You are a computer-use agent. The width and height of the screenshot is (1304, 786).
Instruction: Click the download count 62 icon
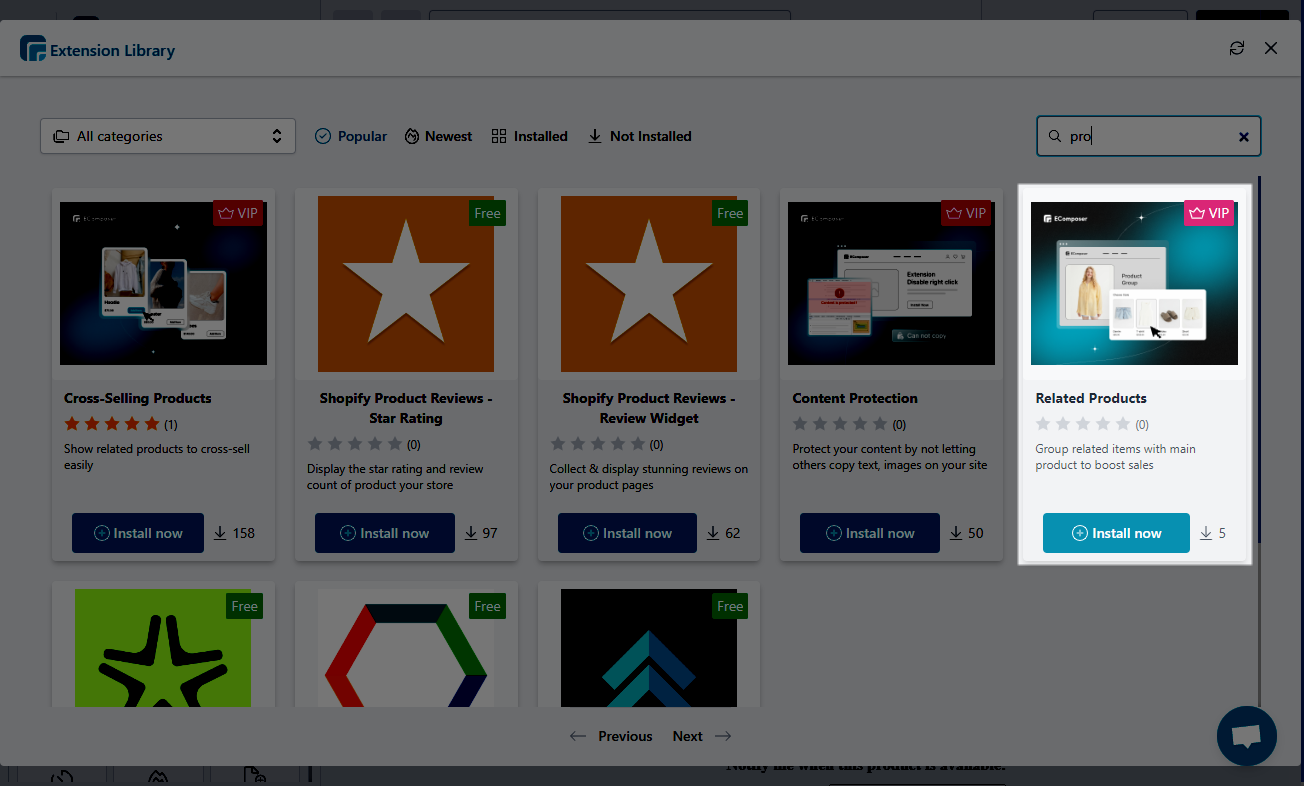pyautogui.click(x=714, y=533)
